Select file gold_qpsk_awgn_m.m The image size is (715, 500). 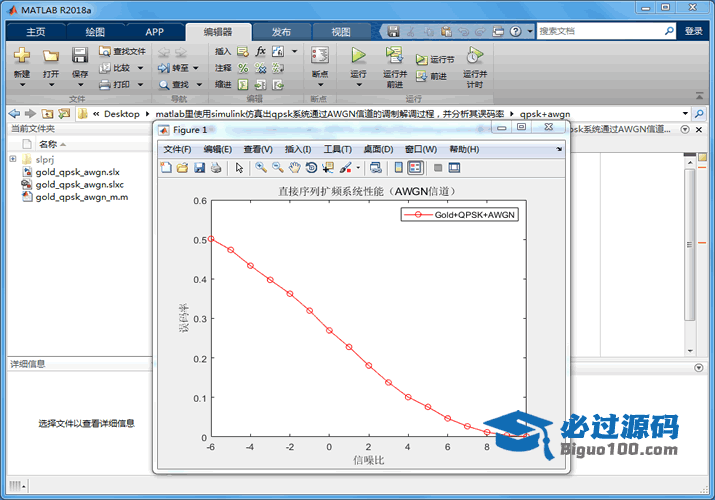(x=82, y=197)
